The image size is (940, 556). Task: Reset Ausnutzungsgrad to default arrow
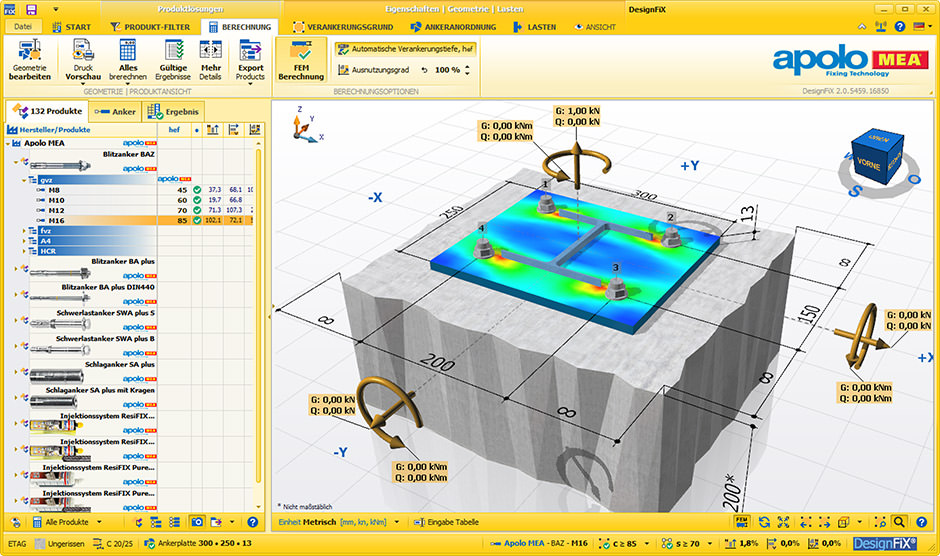coord(424,70)
